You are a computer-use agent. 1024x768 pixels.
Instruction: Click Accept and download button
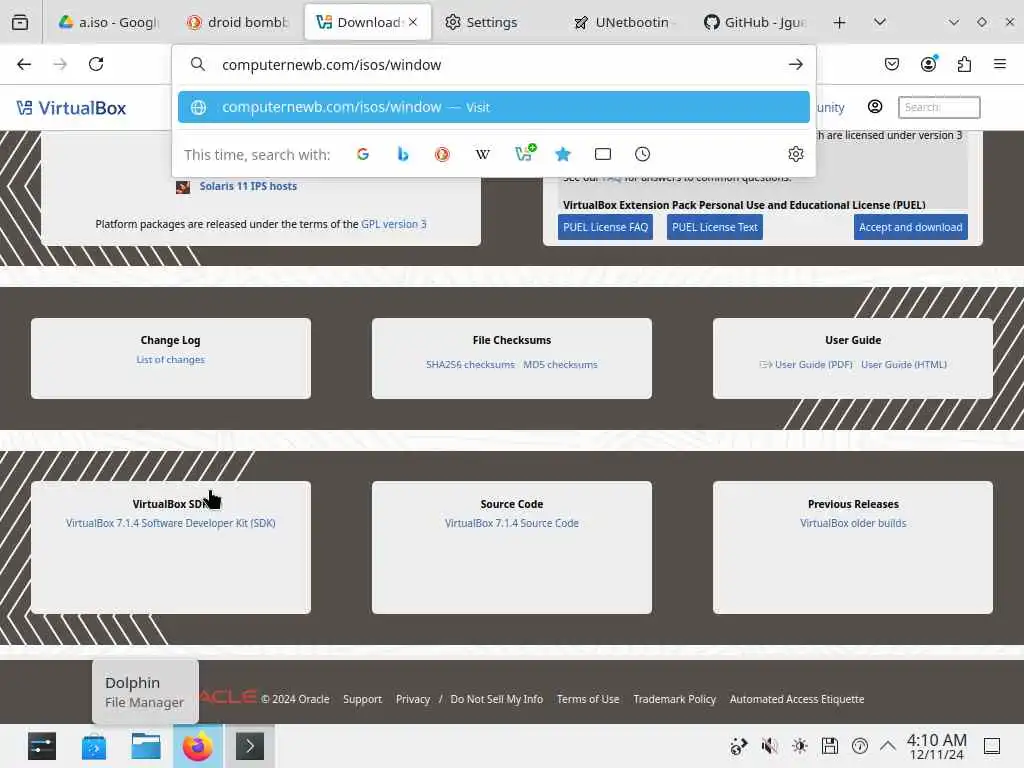tap(910, 227)
